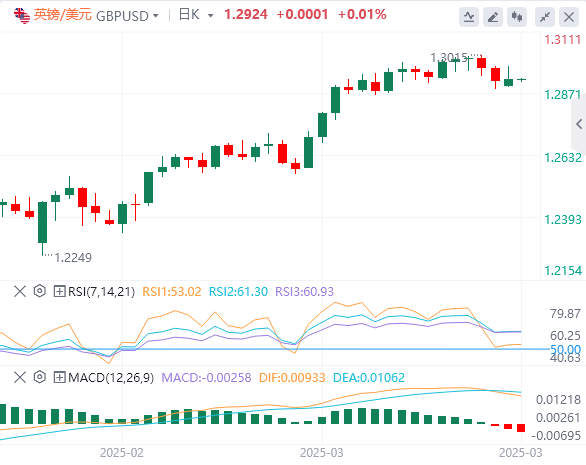Screen dimensions: 586x465
Task: Click the indicator line chart icon
Action: [x=469, y=17]
